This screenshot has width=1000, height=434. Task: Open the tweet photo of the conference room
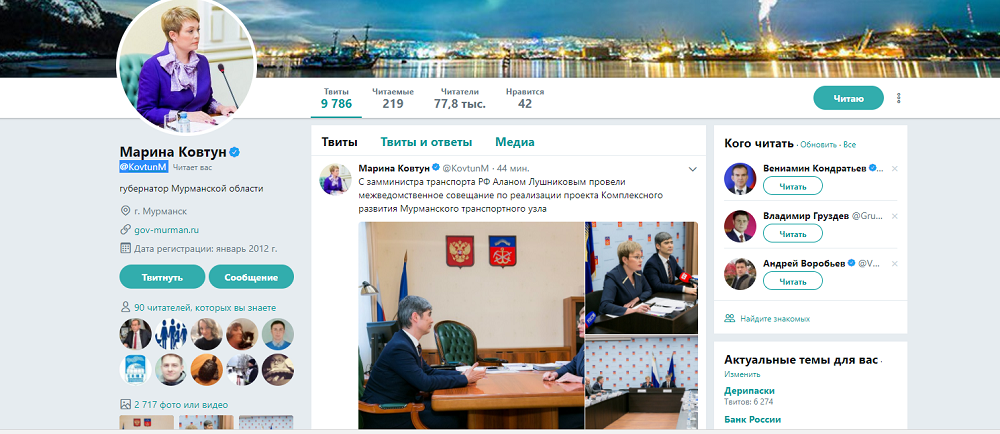tap(642, 382)
